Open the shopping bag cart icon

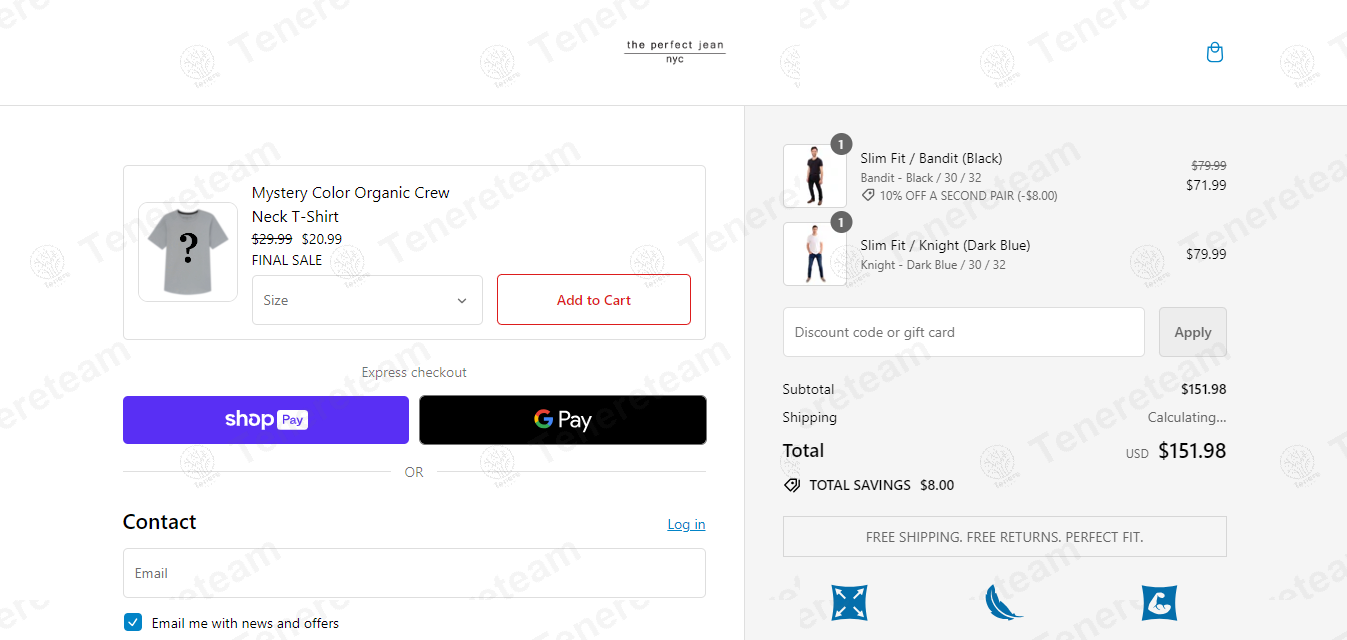[x=1214, y=52]
